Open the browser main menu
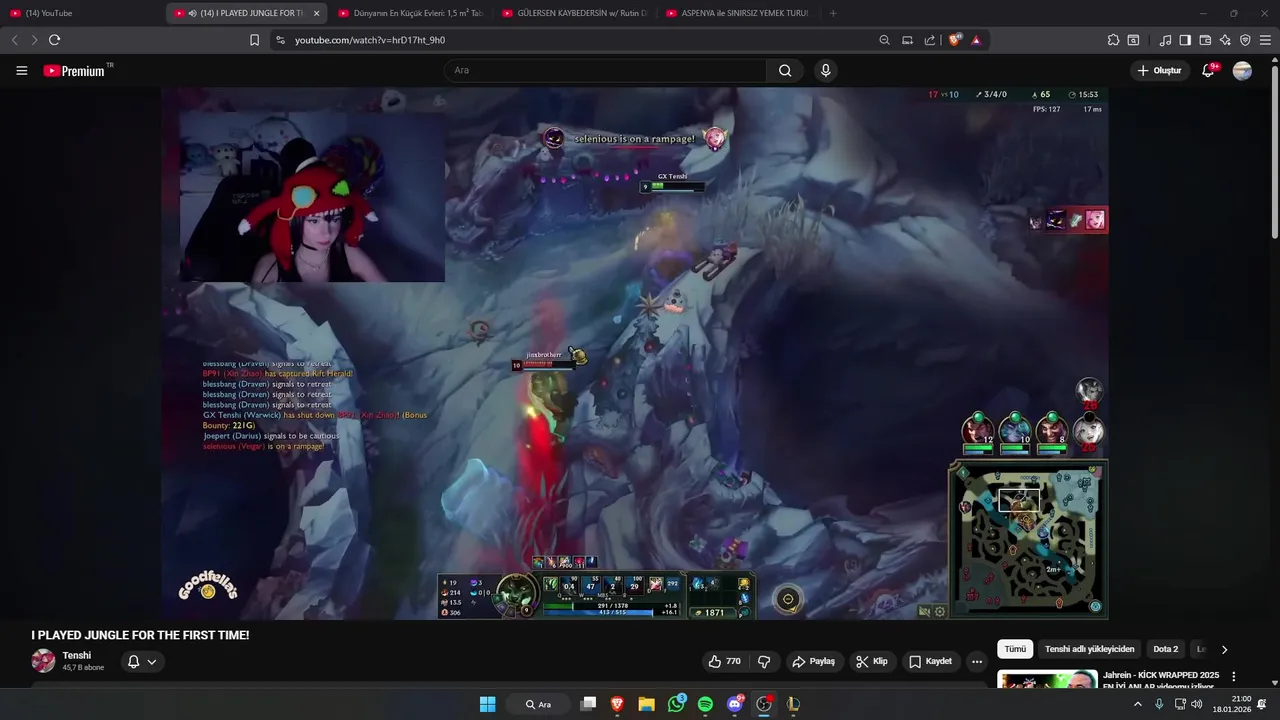Image resolution: width=1280 pixels, height=720 pixels. pyautogui.click(x=1265, y=40)
